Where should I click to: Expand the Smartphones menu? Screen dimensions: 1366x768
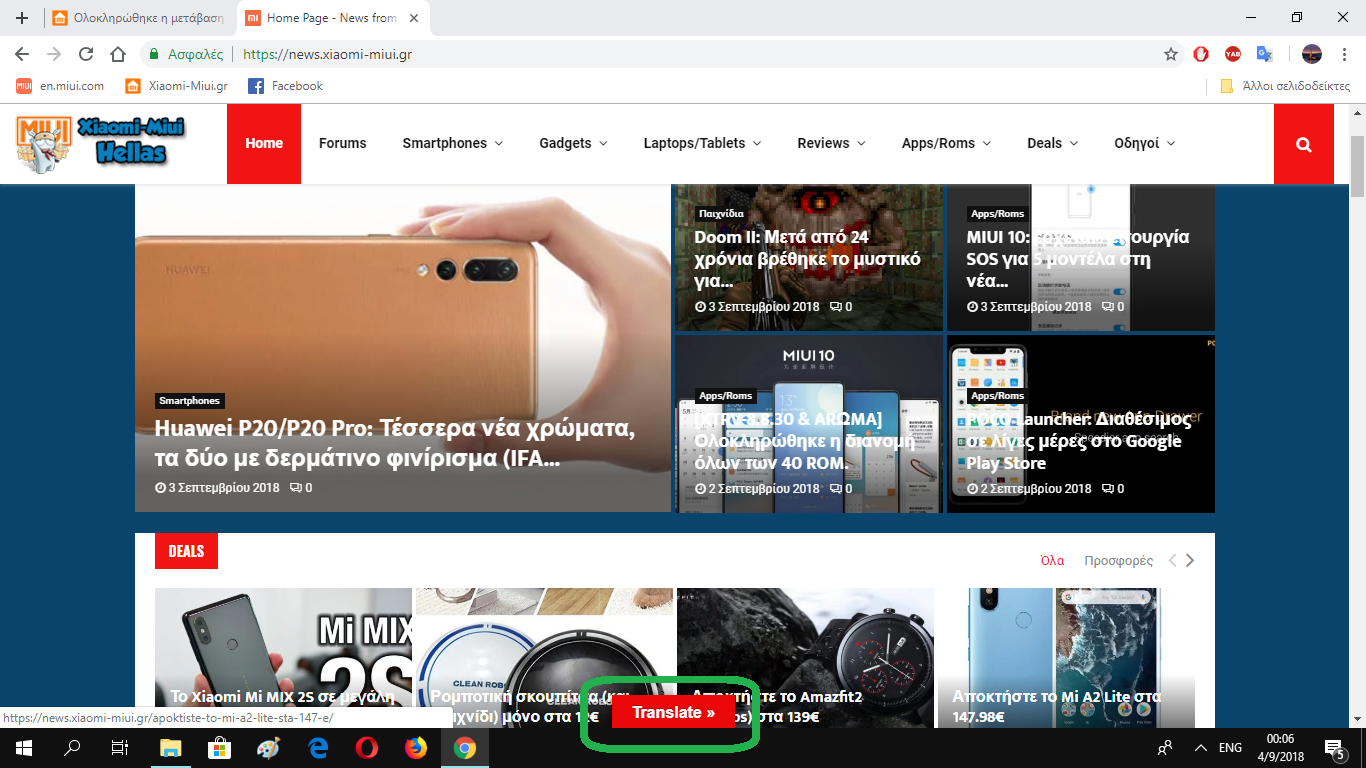pyautogui.click(x=452, y=144)
